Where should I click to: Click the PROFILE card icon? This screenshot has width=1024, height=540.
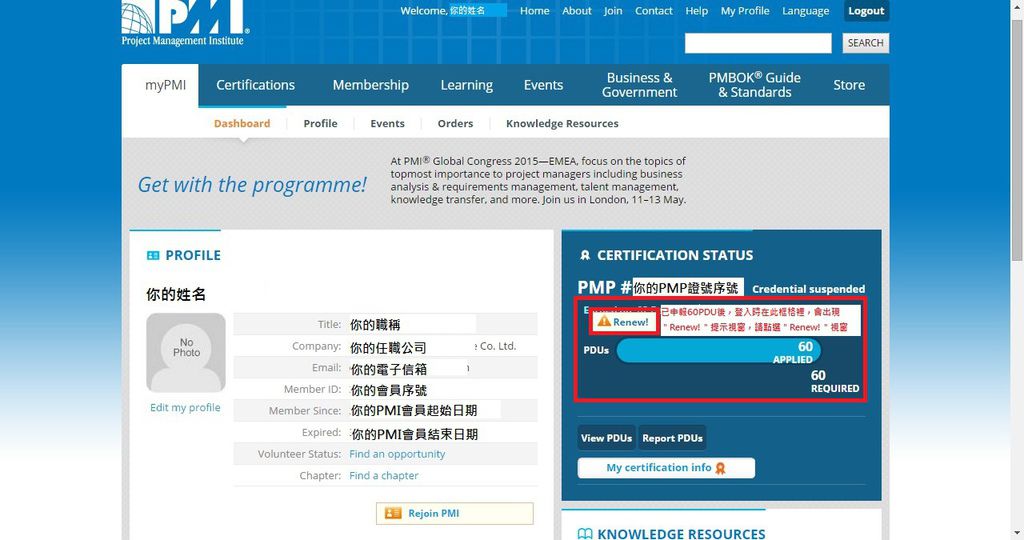click(x=153, y=255)
